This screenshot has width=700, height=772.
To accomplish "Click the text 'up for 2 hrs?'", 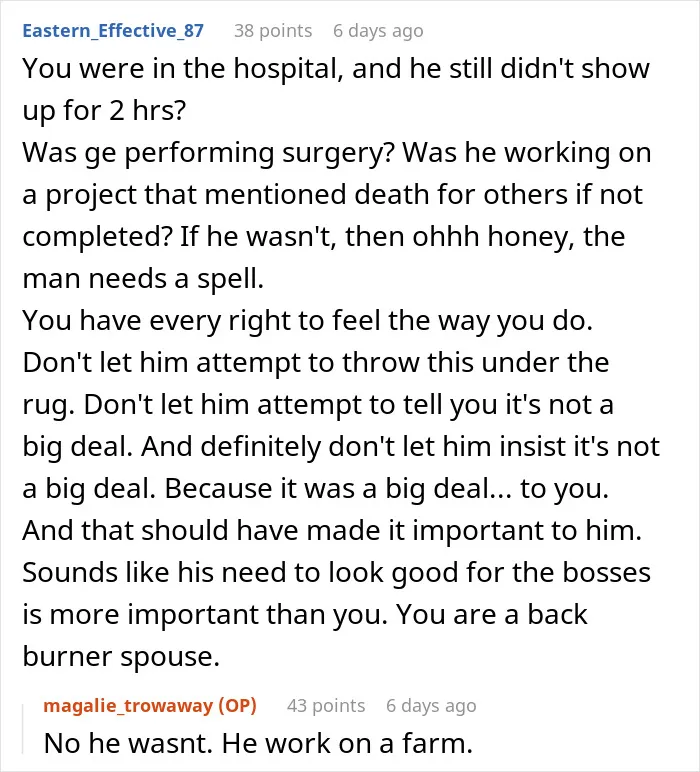I will (104, 110).
